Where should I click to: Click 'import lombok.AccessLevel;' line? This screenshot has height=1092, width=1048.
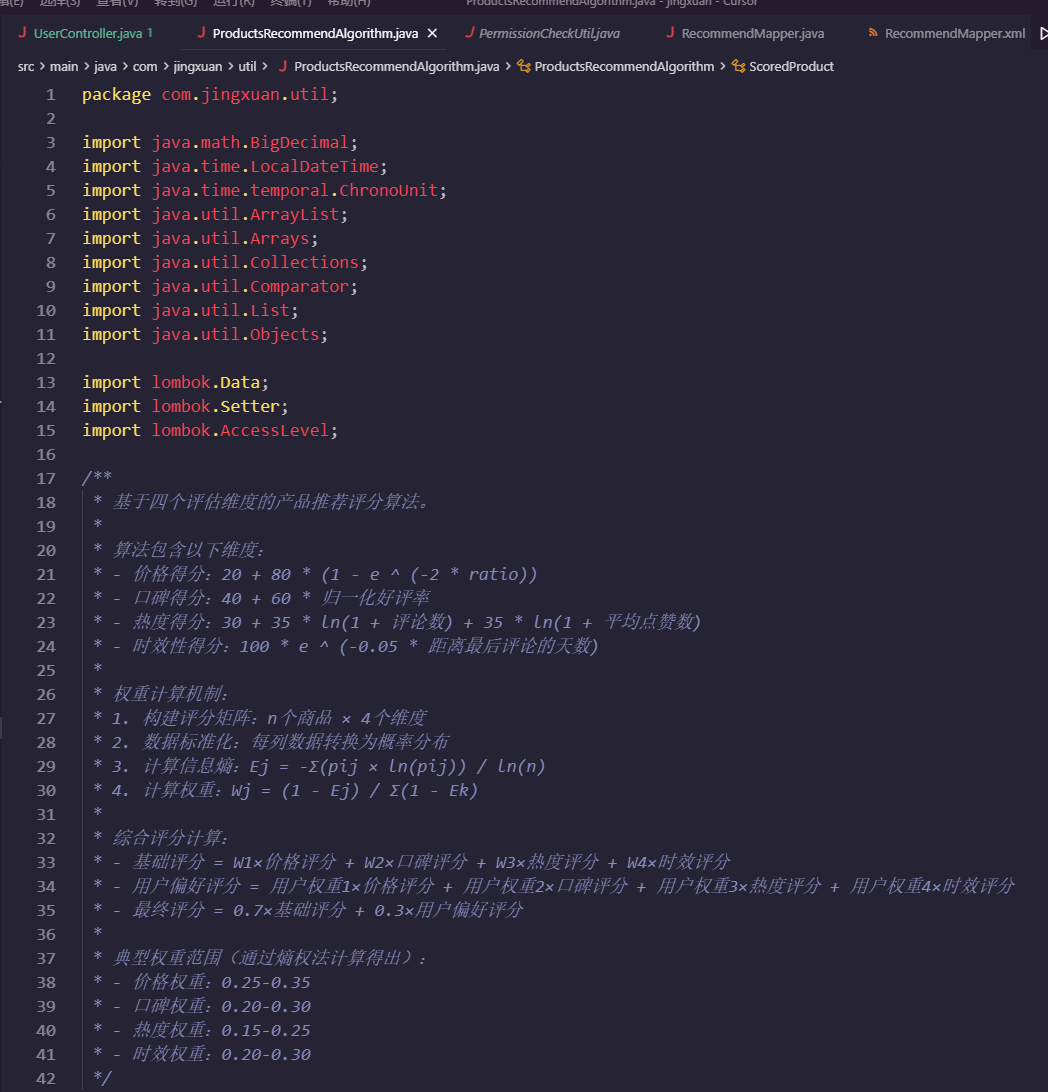(x=210, y=430)
